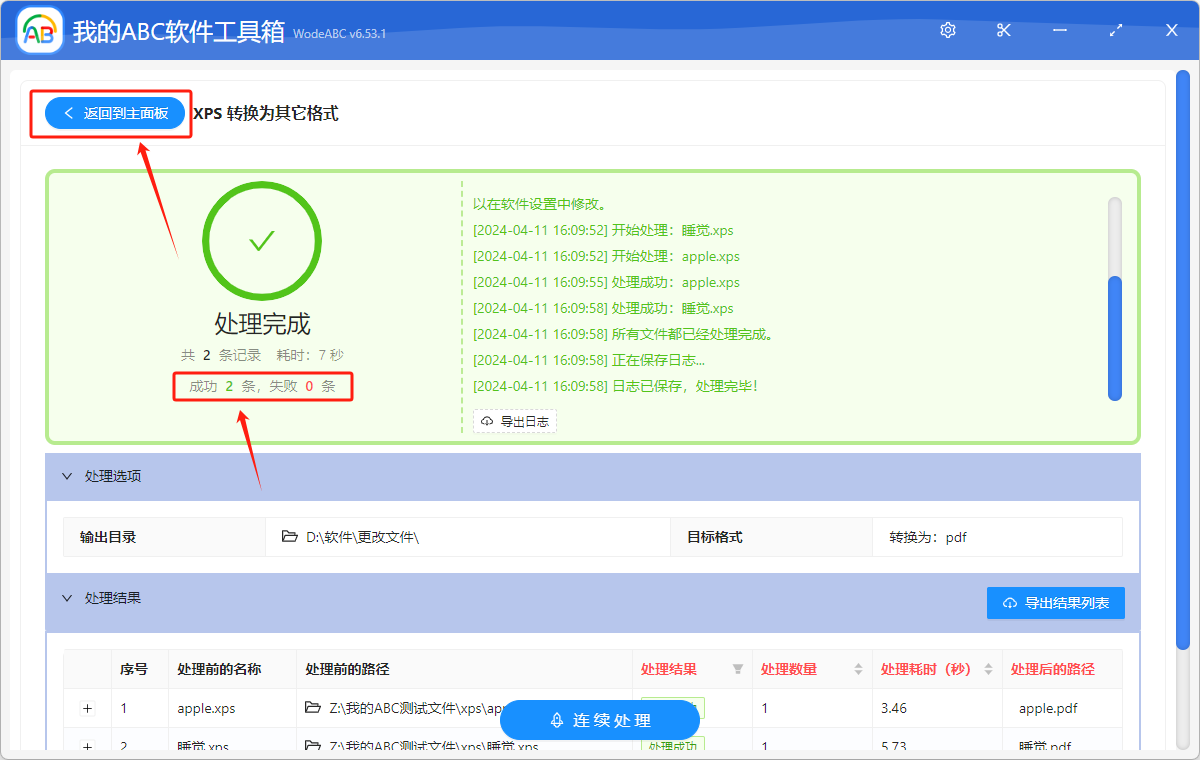This screenshot has height=760, width=1200.
Task: Expand the apple.xps row with plus icon
Action: pyautogui.click(x=88, y=708)
